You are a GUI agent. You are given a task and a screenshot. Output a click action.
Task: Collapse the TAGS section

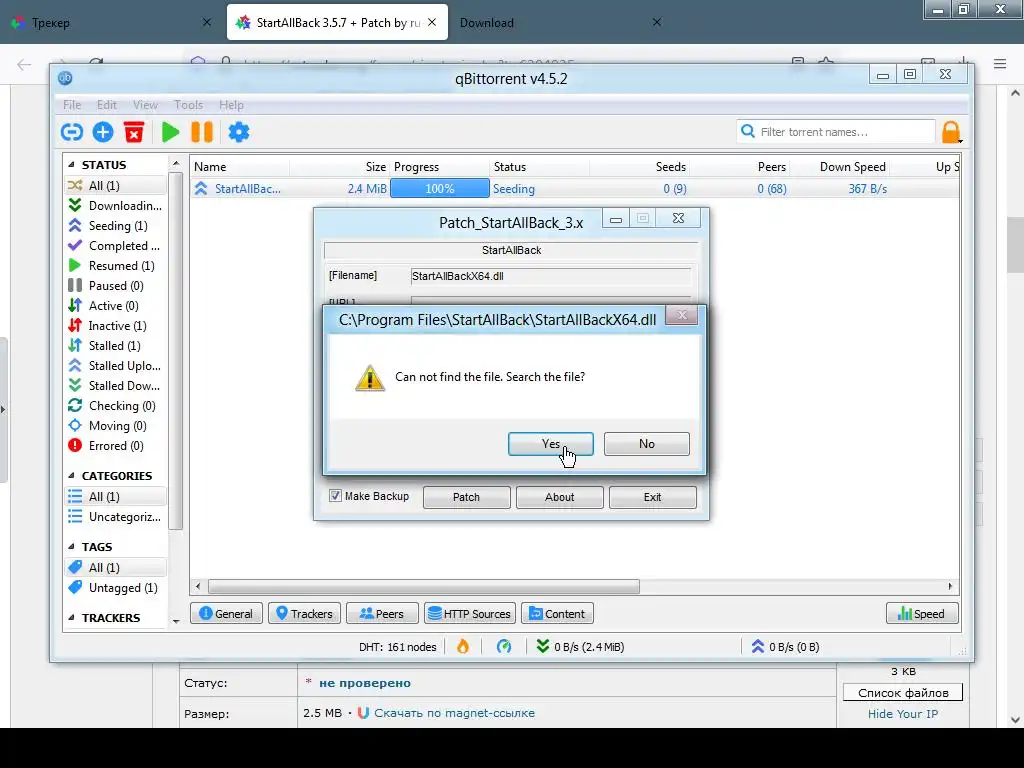click(x=71, y=547)
